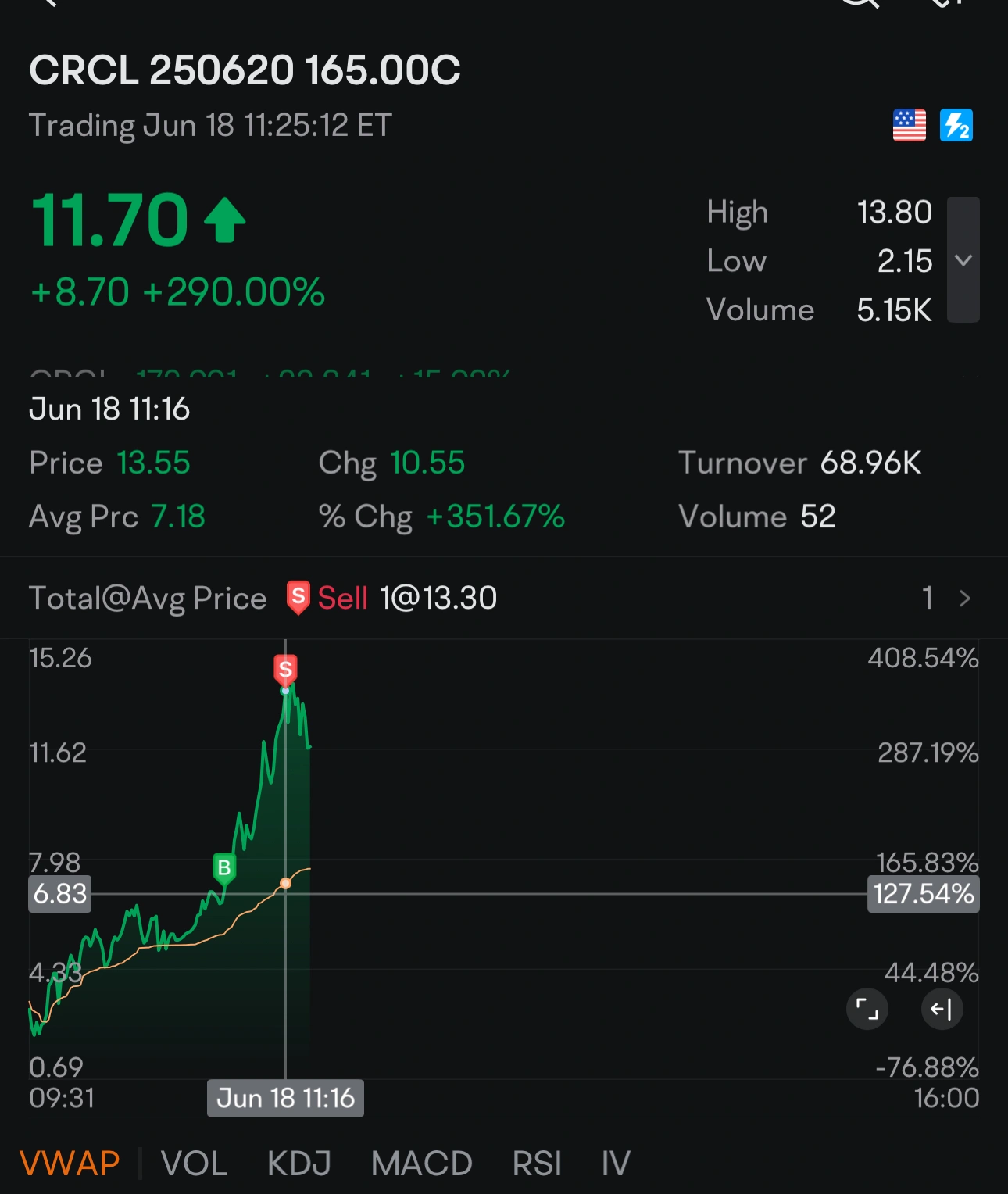Tap the red Sell badge icon
The height and width of the screenshot is (1194, 1008).
298,598
